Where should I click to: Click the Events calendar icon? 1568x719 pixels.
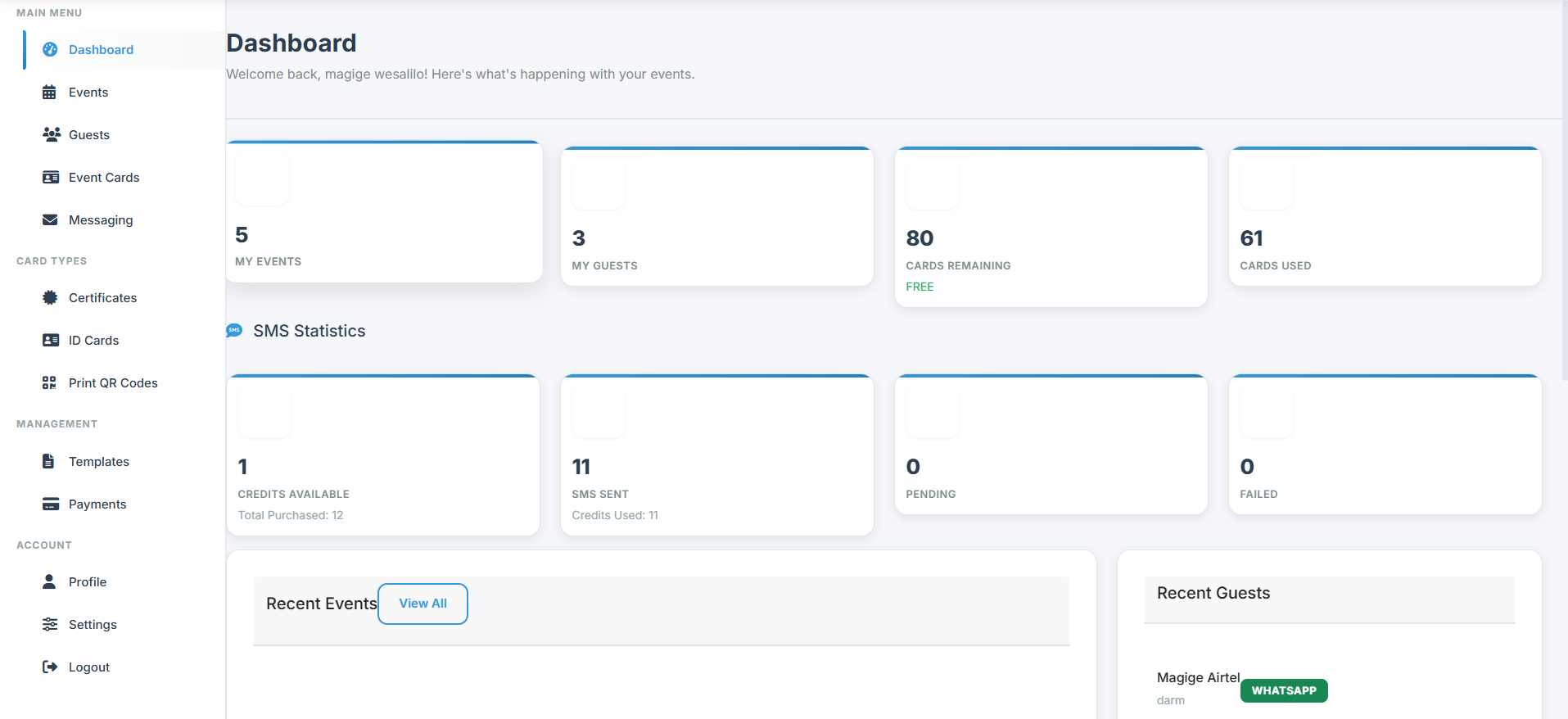pos(50,92)
